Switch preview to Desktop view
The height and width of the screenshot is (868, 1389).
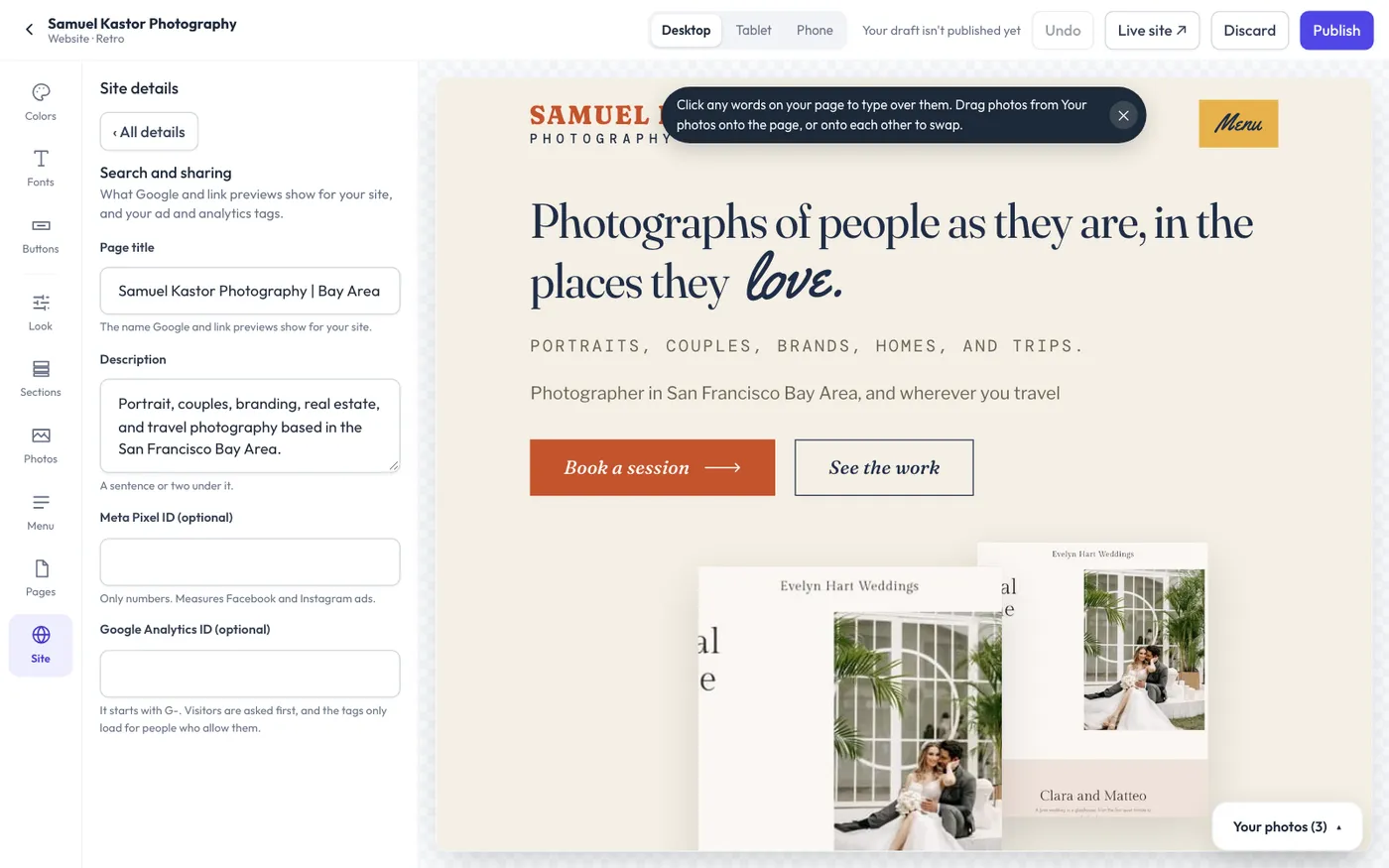686,30
